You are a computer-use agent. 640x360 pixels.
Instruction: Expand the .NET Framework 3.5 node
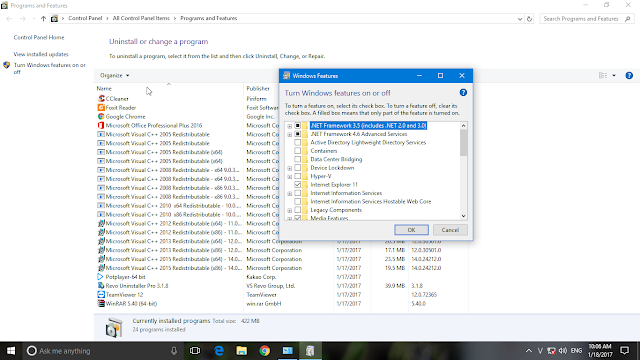click(x=289, y=126)
